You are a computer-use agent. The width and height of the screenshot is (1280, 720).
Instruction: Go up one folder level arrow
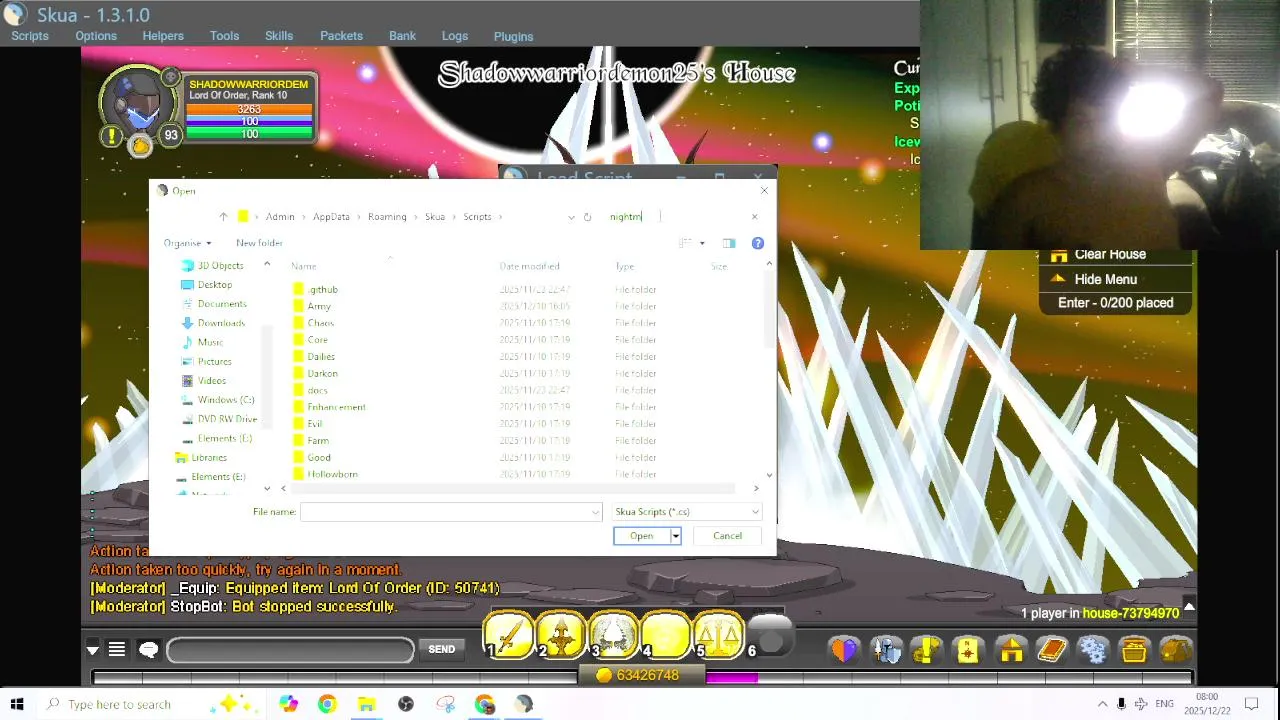(x=223, y=216)
